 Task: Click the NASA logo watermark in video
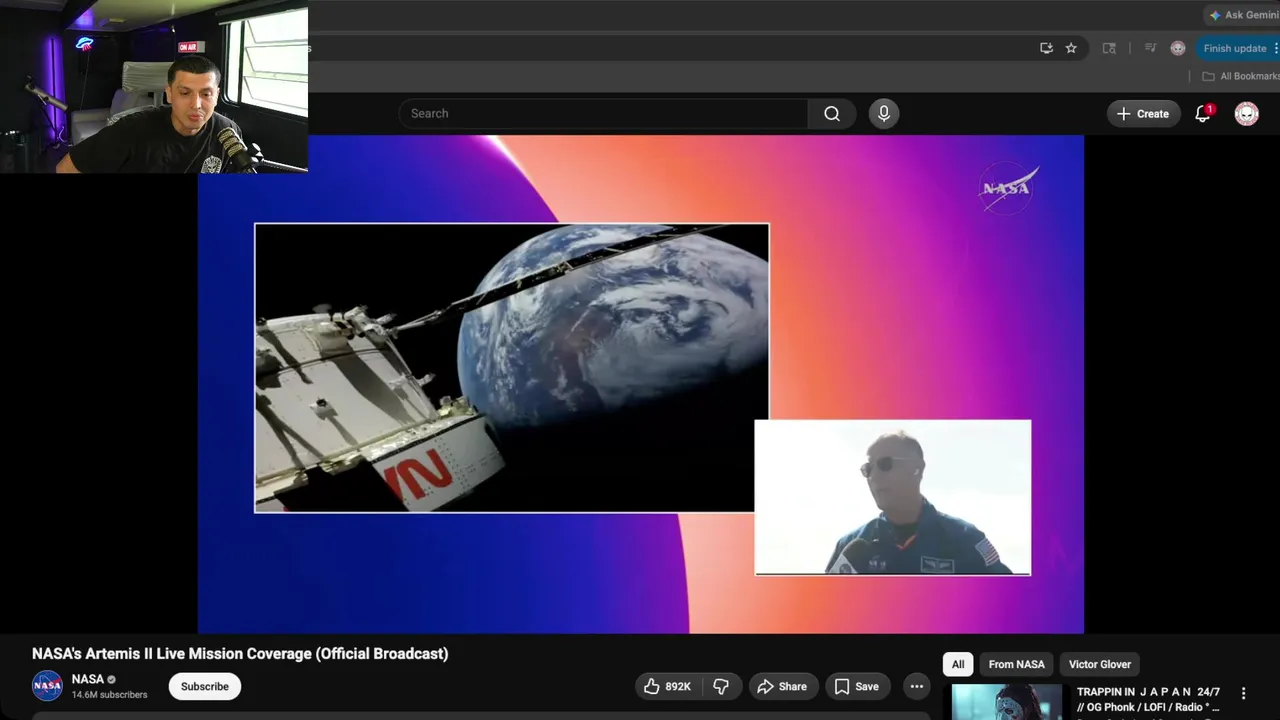click(1008, 188)
